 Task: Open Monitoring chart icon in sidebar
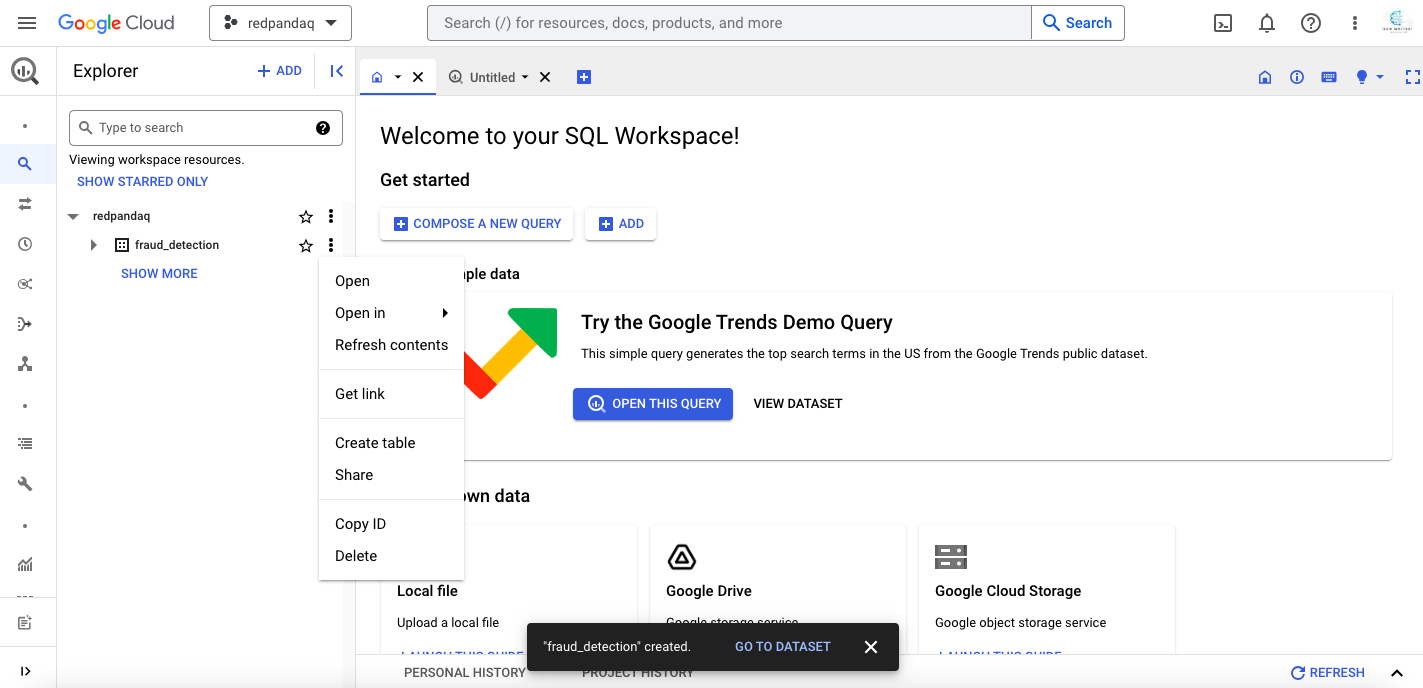coord(25,565)
